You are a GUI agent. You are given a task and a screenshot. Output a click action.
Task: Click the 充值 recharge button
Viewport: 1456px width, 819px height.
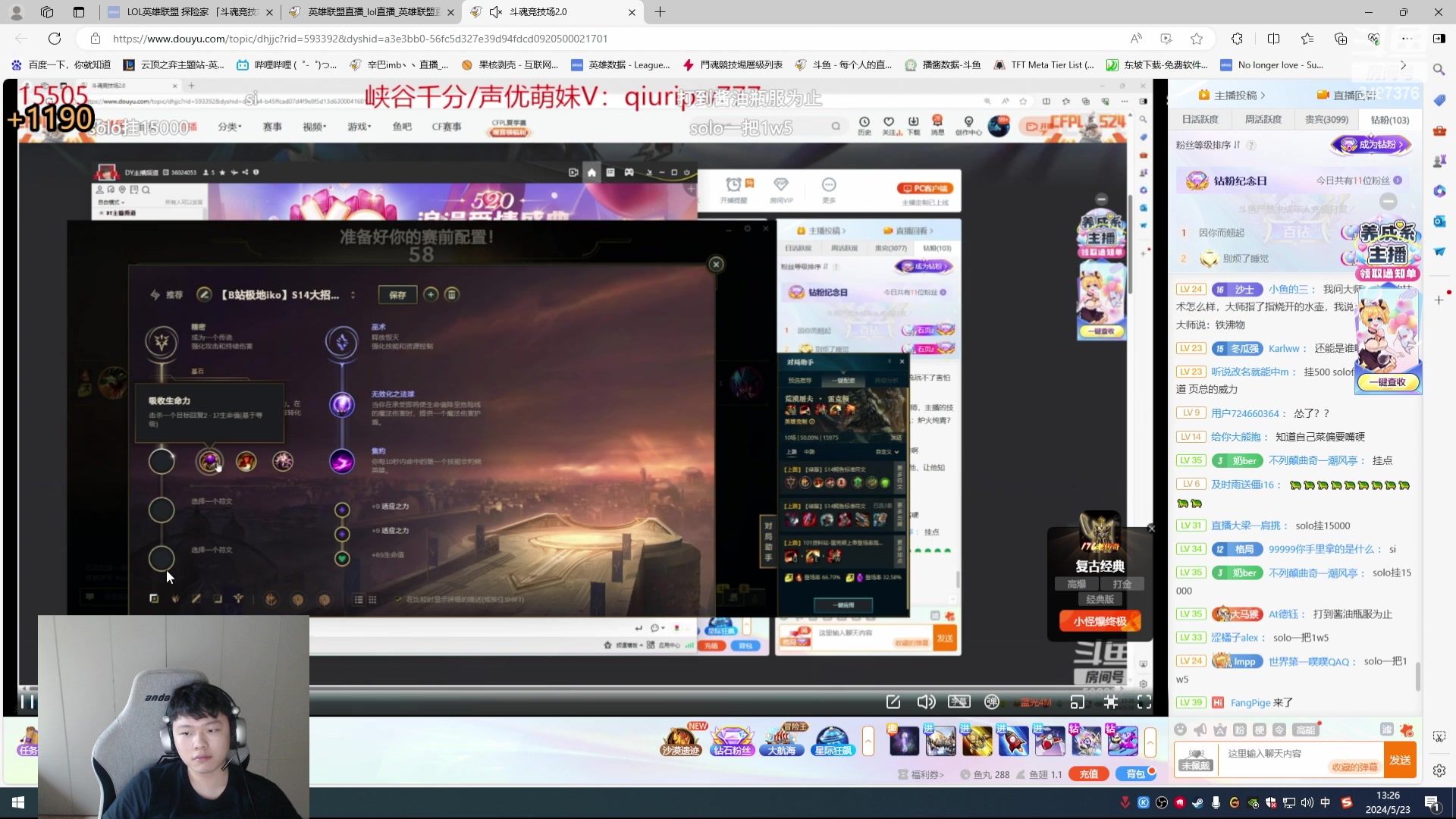[1088, 774]
